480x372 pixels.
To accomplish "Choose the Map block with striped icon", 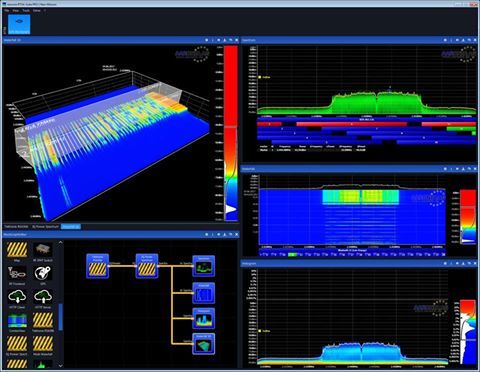I will pyautogui.click(x=17, y=250).
